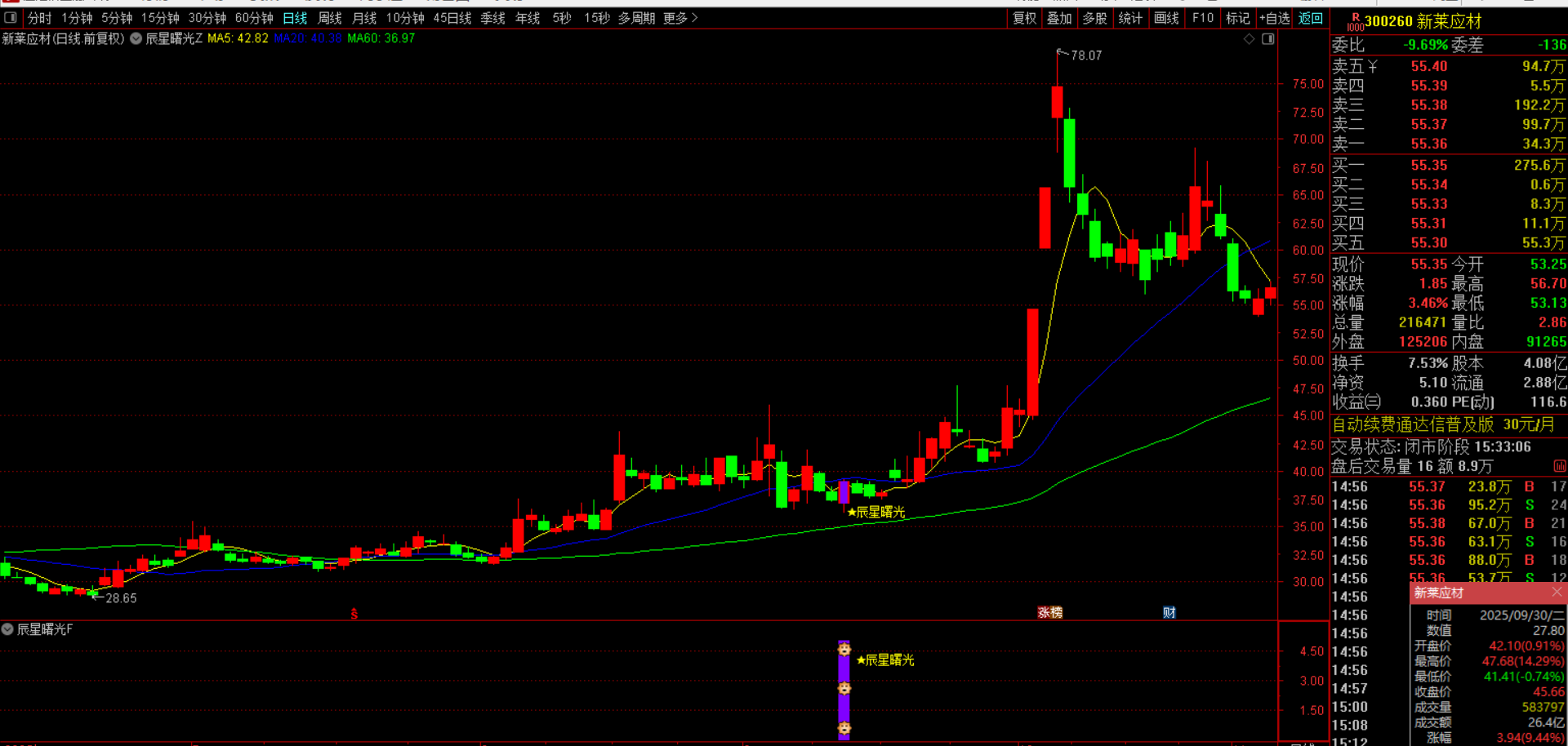Click the 换手 7.53% value
Viewport: 1568px width, 746px height.
1428,363
